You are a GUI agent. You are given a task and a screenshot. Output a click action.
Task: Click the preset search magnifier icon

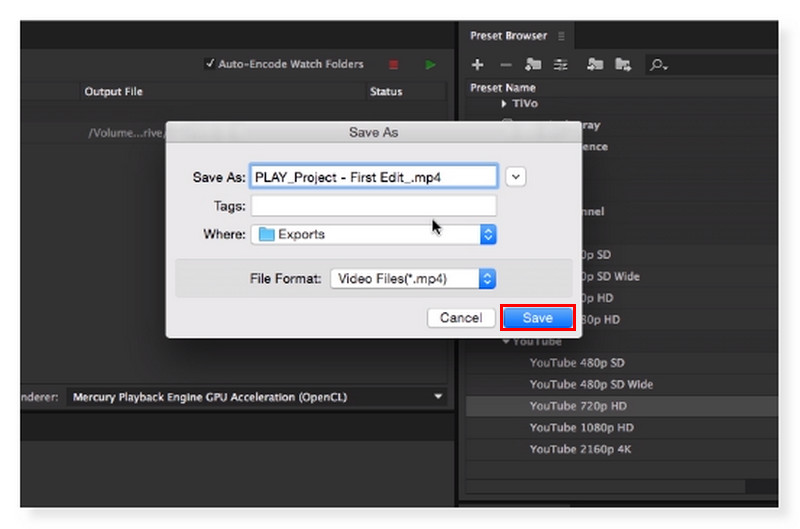coord(658,65)
